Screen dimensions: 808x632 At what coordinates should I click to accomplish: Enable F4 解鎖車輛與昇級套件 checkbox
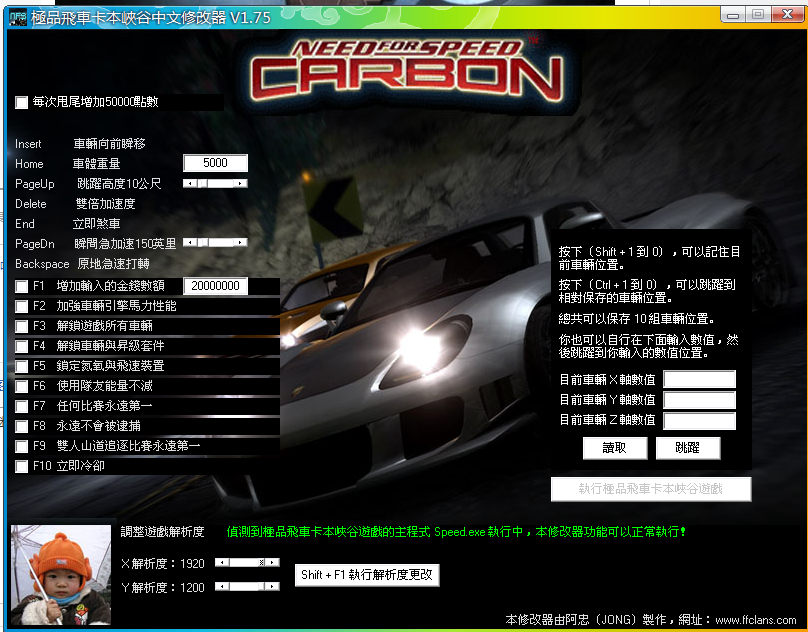tap(22, 346)
